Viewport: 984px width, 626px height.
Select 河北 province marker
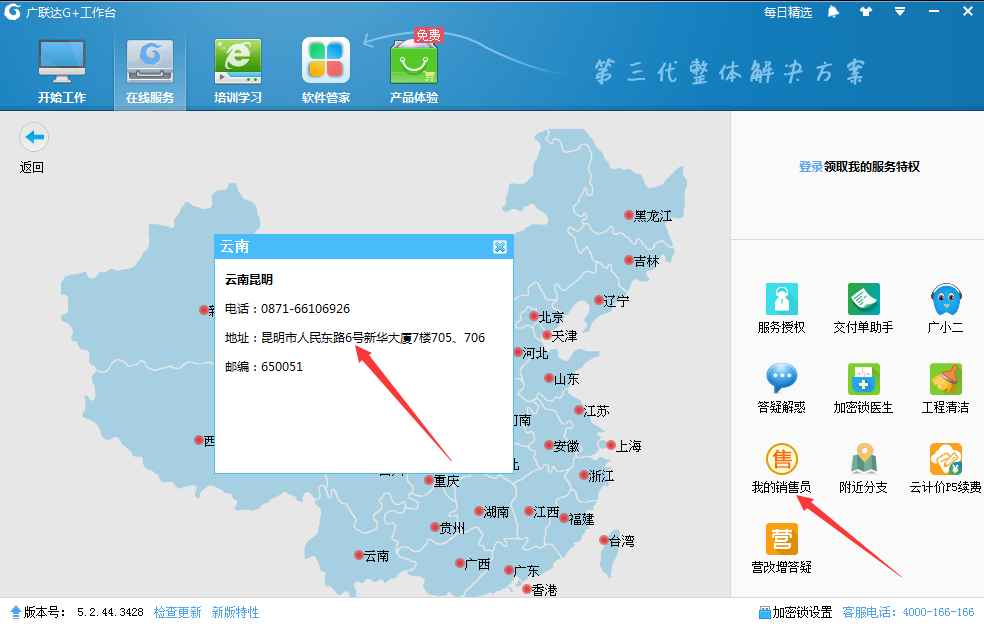pos(531,353)
